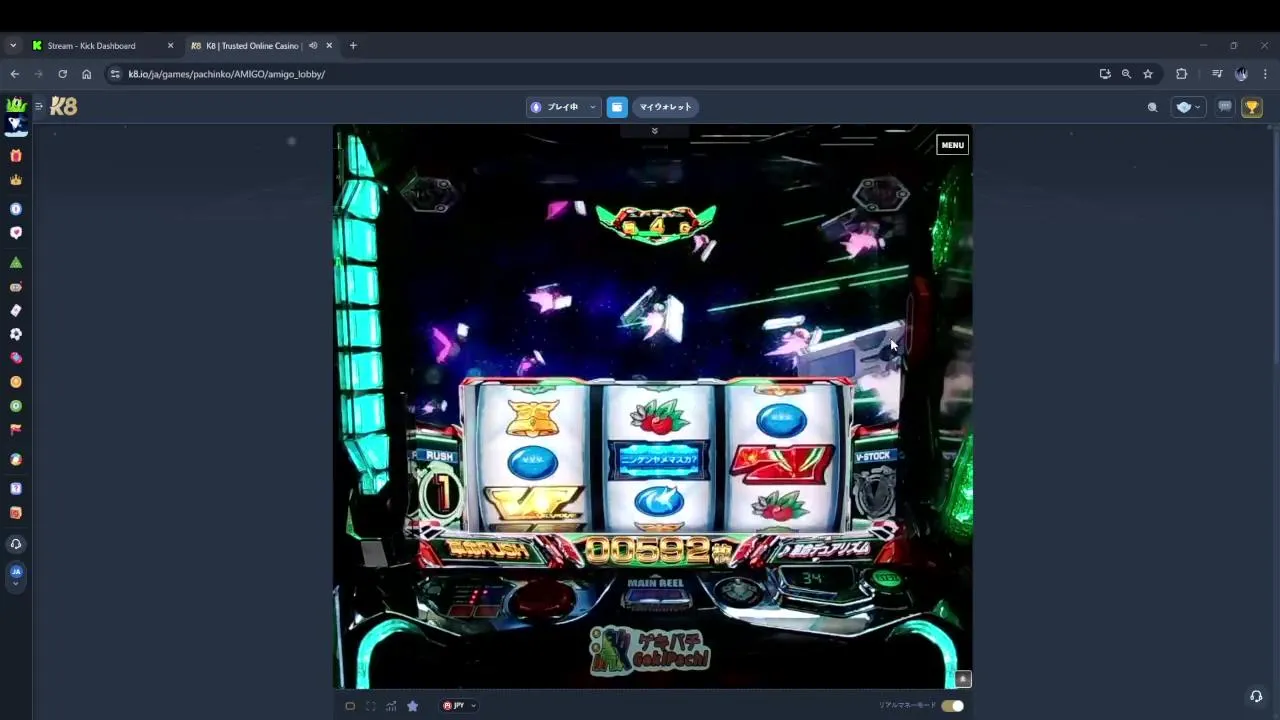Collapse the game header with double chevron

[x=654, y=131]
